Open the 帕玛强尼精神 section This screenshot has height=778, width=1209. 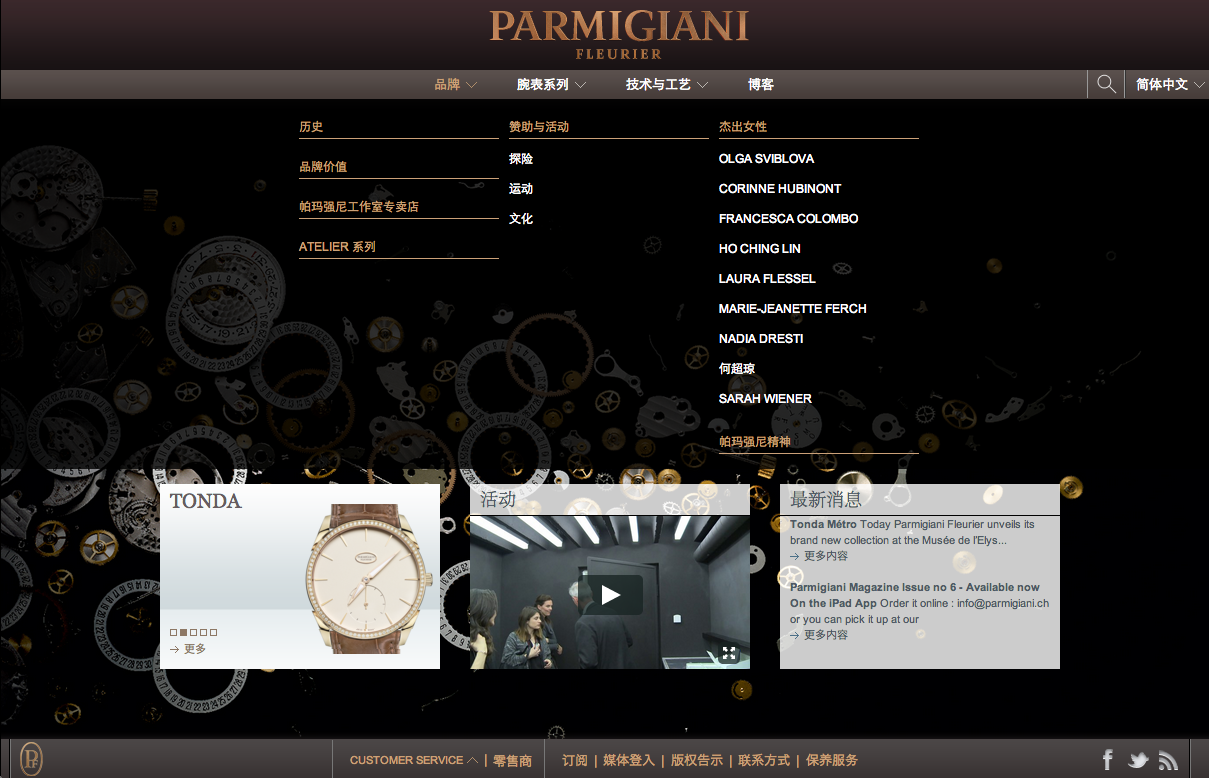point(755,442)
